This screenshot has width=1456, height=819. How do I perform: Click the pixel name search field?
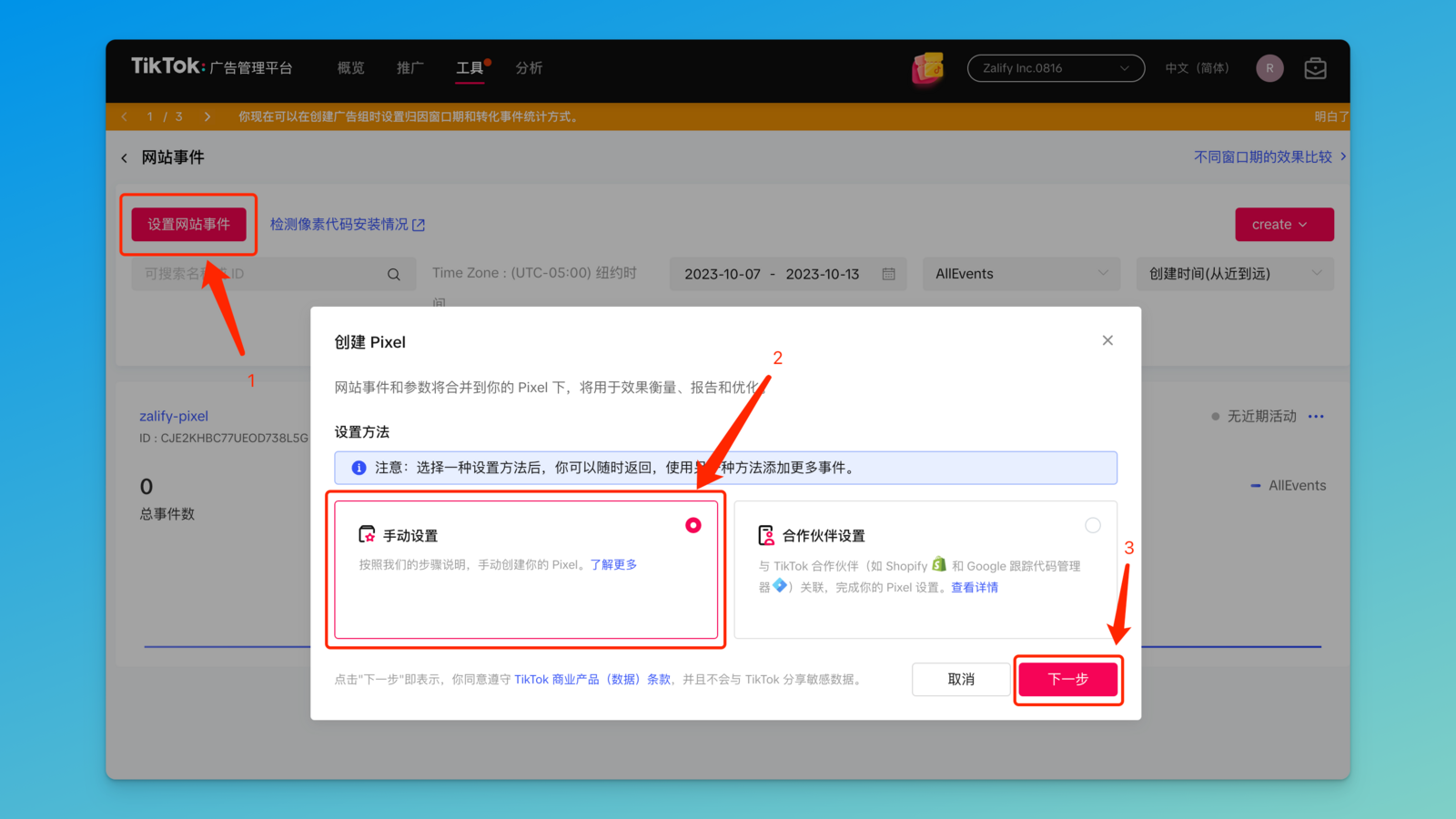[x=259, y=274]
